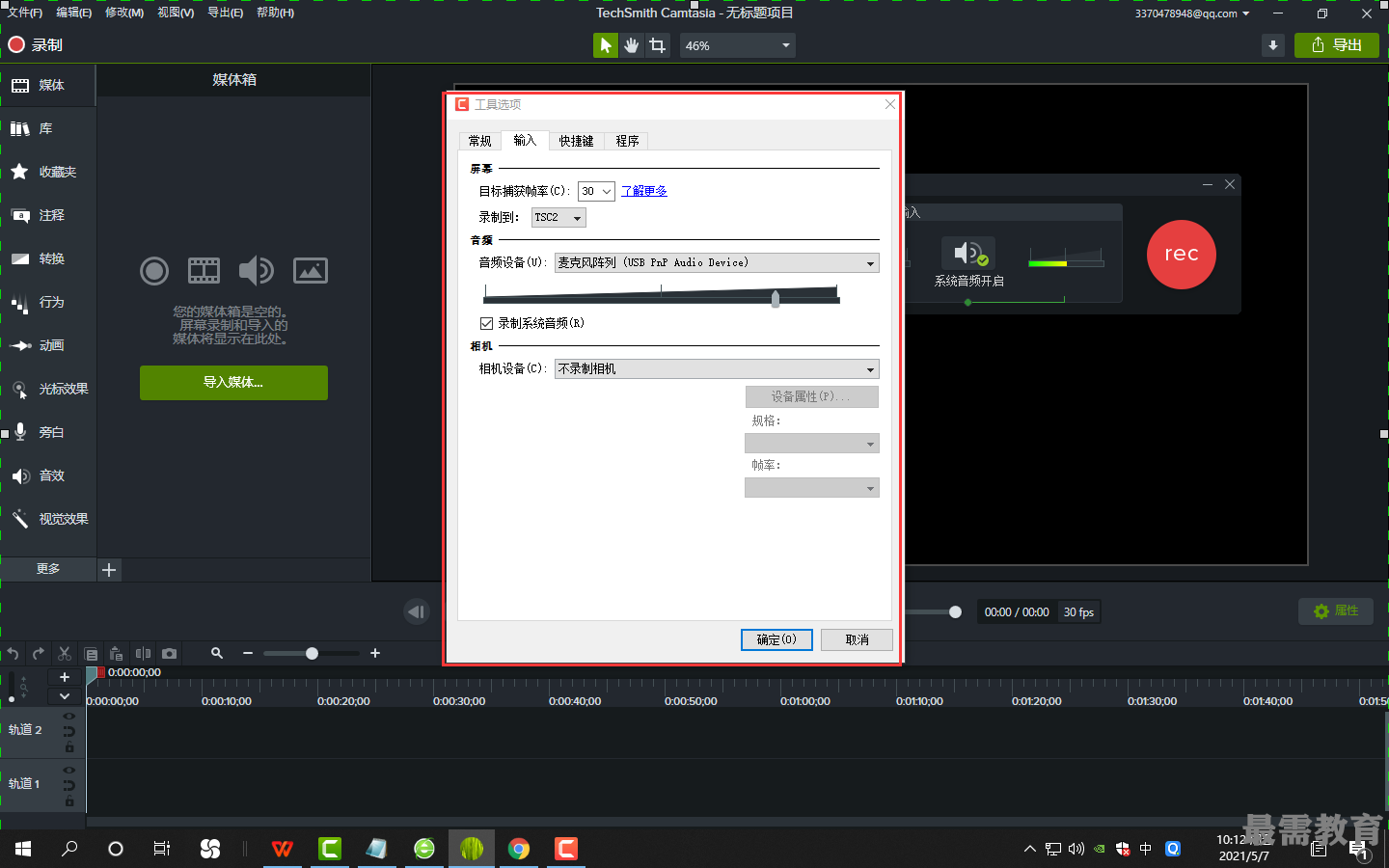1389x868 pixels.
Task: Open the 文件(F) menu
Action: click(x=25, y=13)
